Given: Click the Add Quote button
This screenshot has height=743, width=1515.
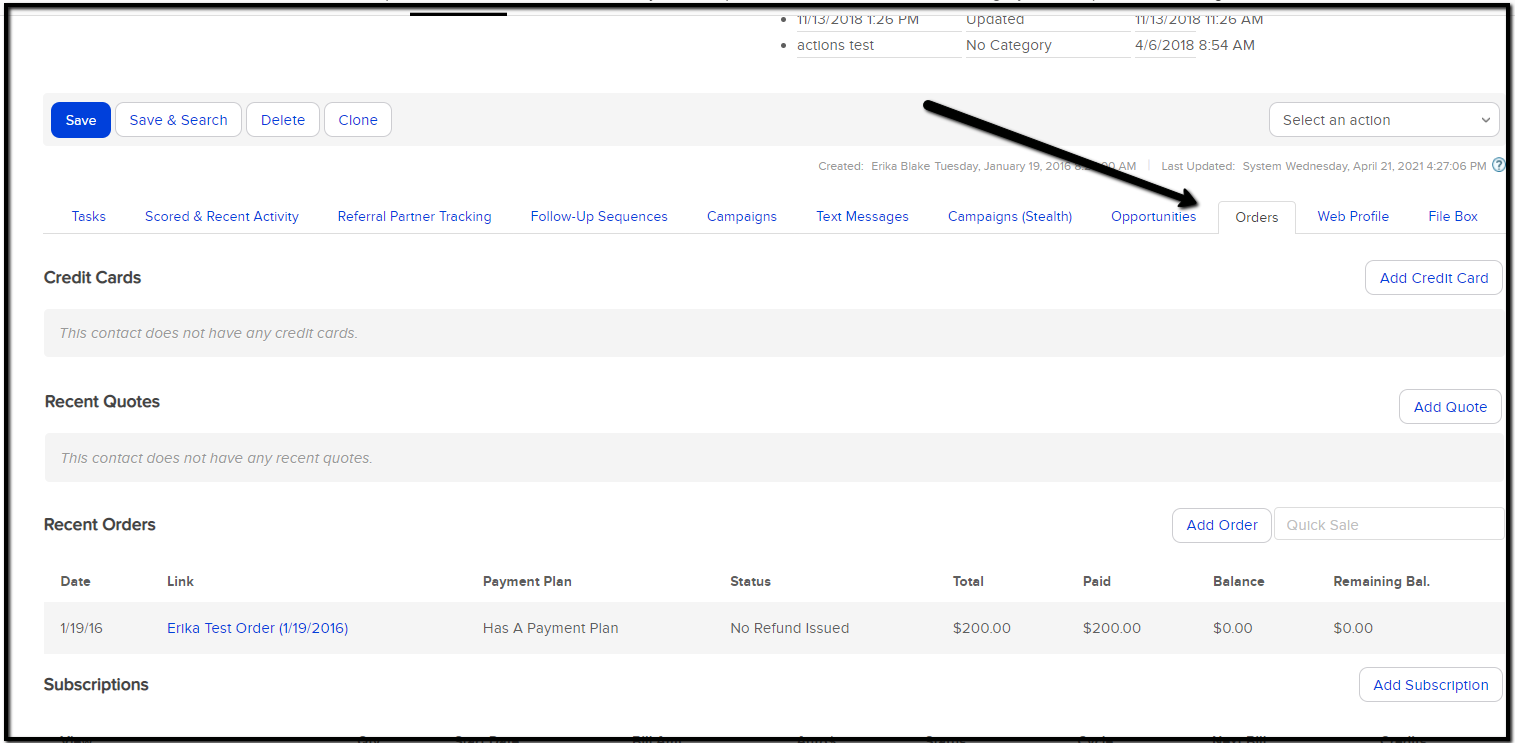Looking at the screenshot, I should click(x=1450, y=407).
